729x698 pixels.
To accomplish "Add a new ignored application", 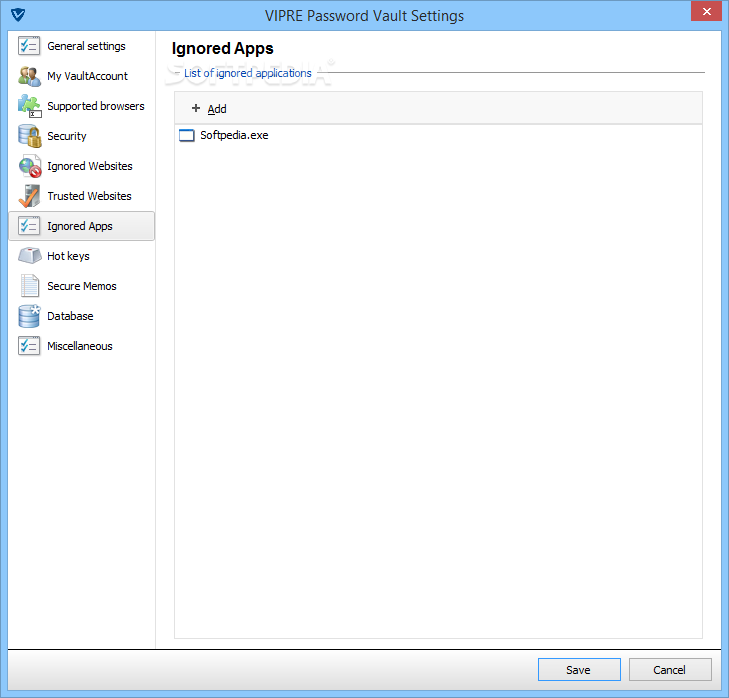I will 209,109.
